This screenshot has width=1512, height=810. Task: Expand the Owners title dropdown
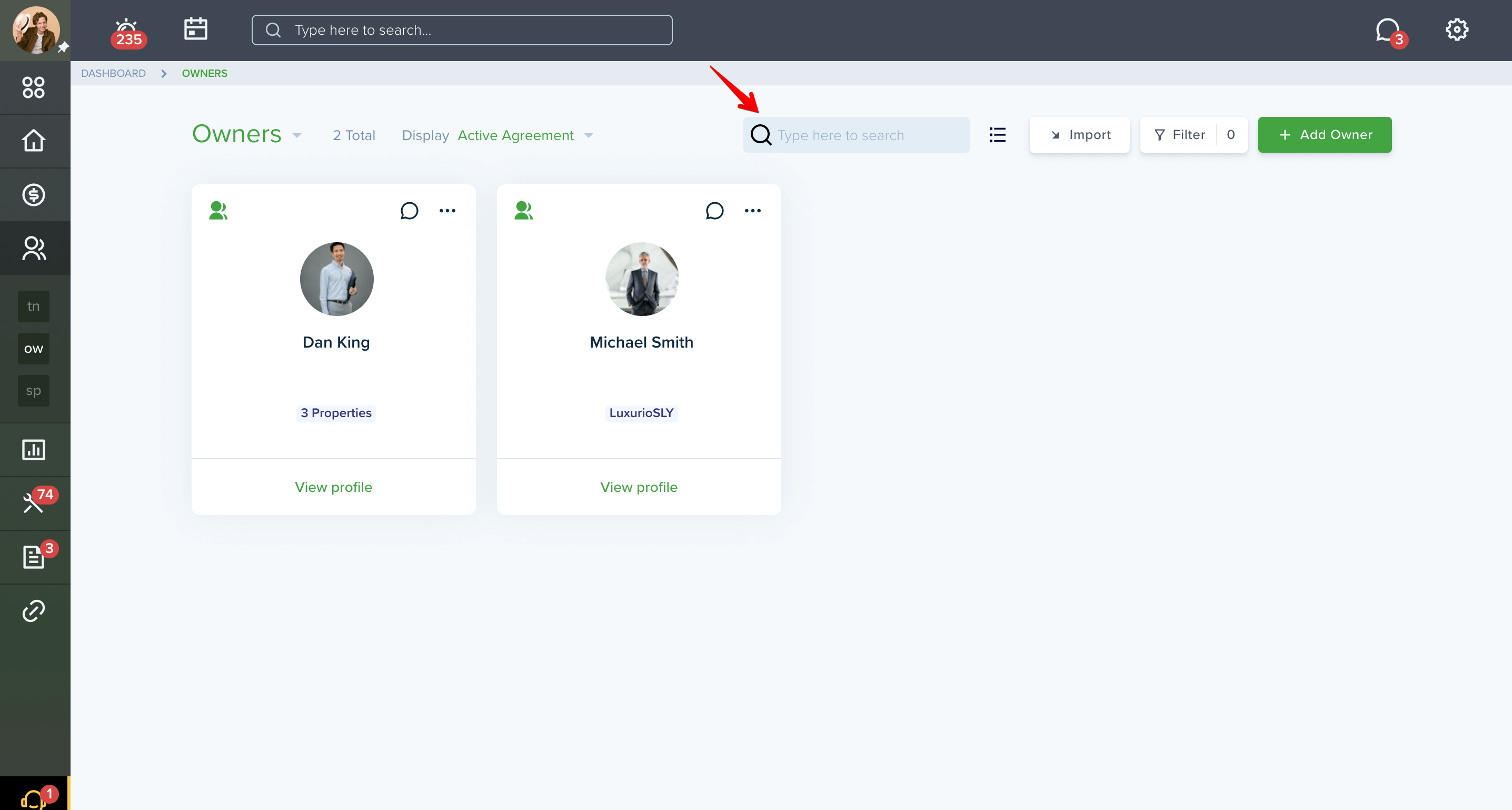297,136
